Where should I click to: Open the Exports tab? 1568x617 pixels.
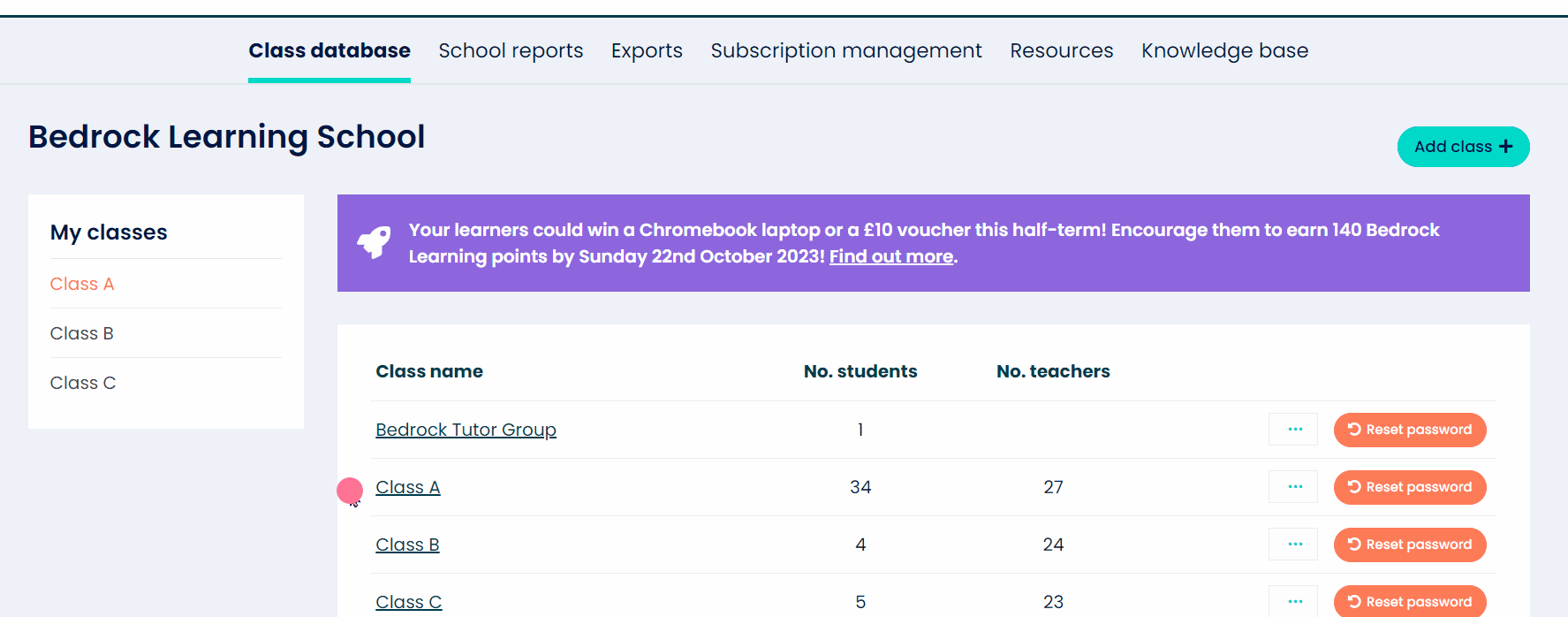647,50
